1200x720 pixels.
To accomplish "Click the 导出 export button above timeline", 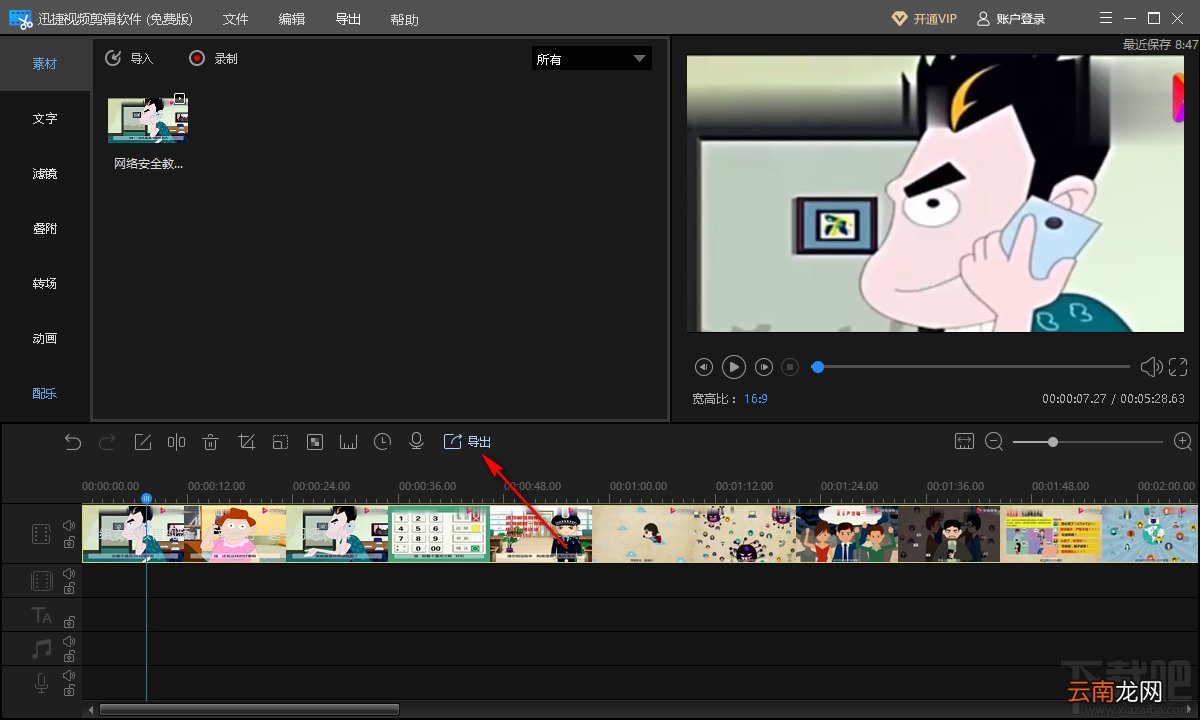I will [x=467, y=442].
